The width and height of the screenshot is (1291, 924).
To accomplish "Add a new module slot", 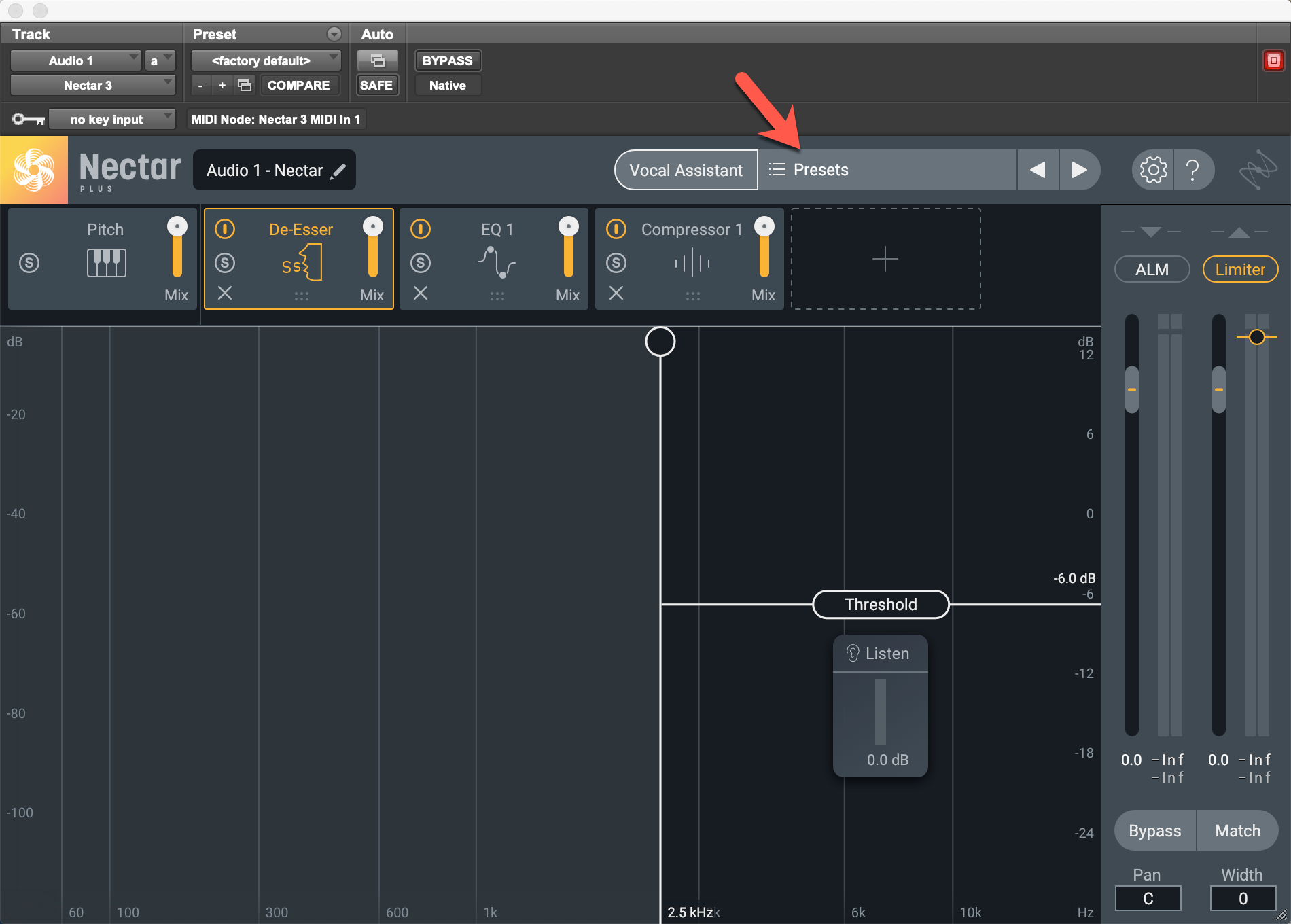I will coord(885,259).
